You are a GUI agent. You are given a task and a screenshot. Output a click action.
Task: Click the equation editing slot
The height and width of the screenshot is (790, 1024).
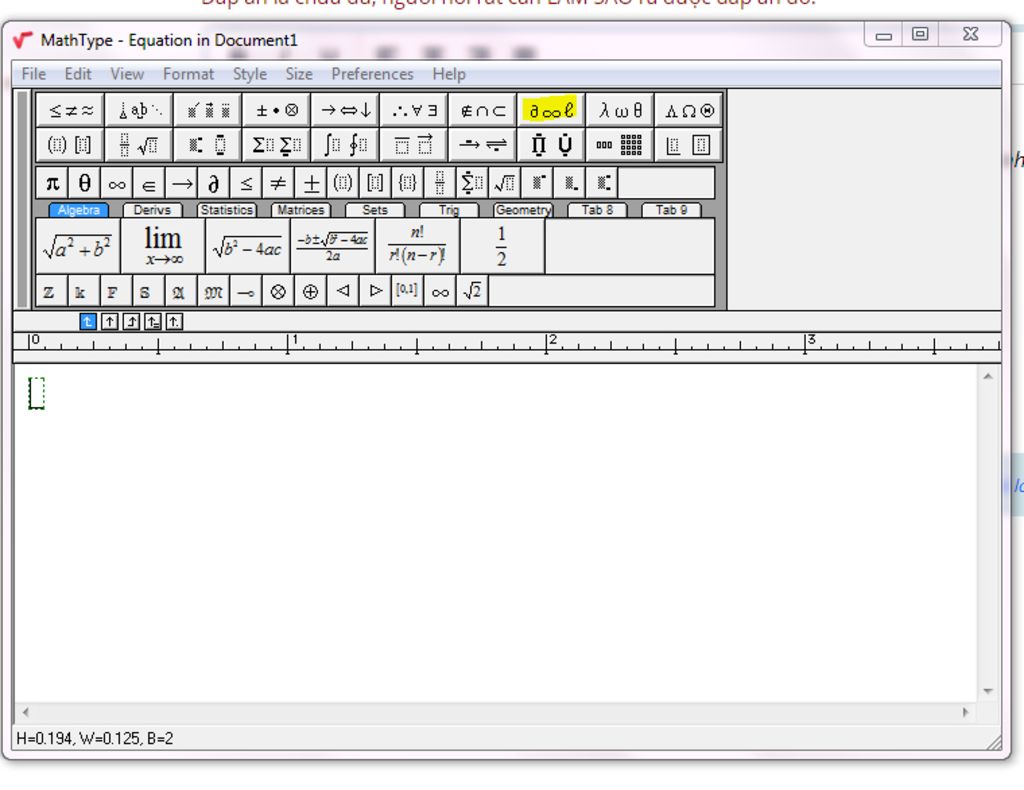[x=37, y=394]
